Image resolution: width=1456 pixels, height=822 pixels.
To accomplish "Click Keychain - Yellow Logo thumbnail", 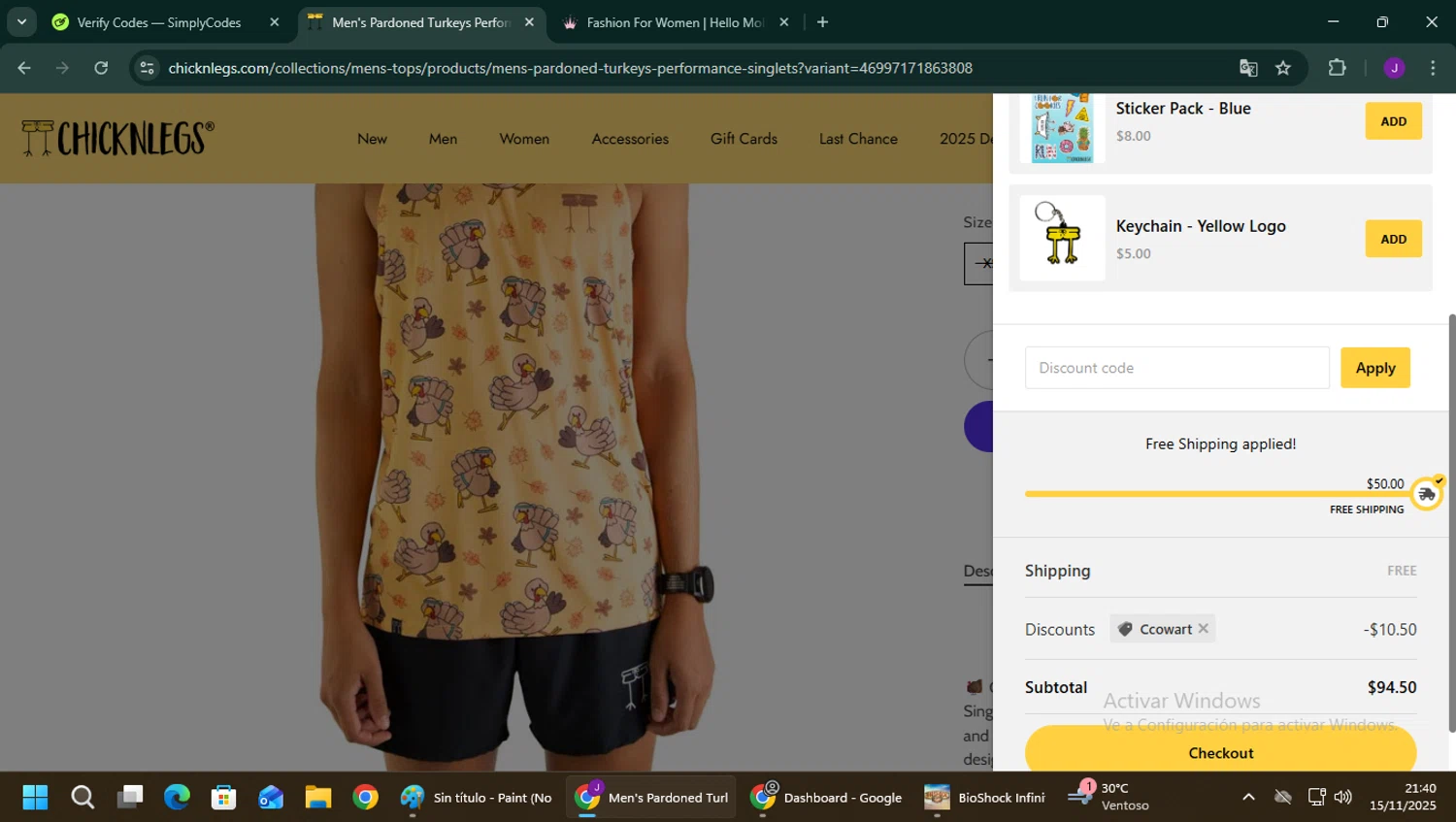I will [x=1062, y=238].
